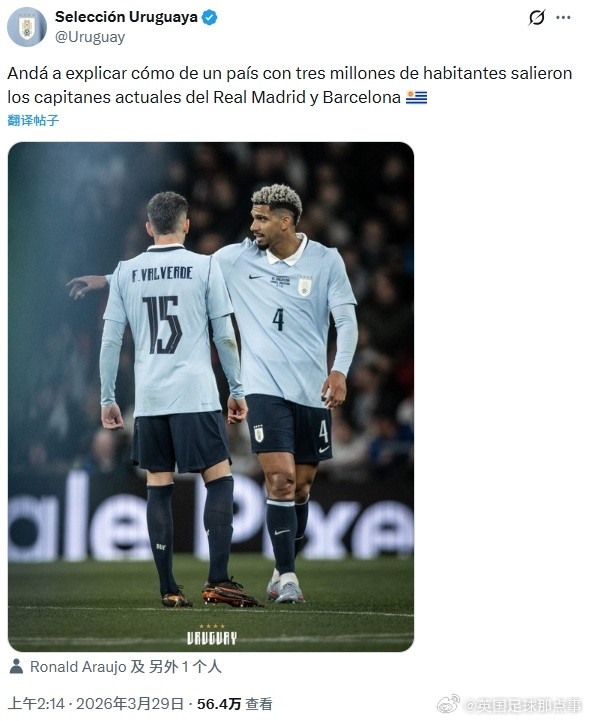Open the @Uruguay handle link
The image size is (589, 721).
point(90,37)
